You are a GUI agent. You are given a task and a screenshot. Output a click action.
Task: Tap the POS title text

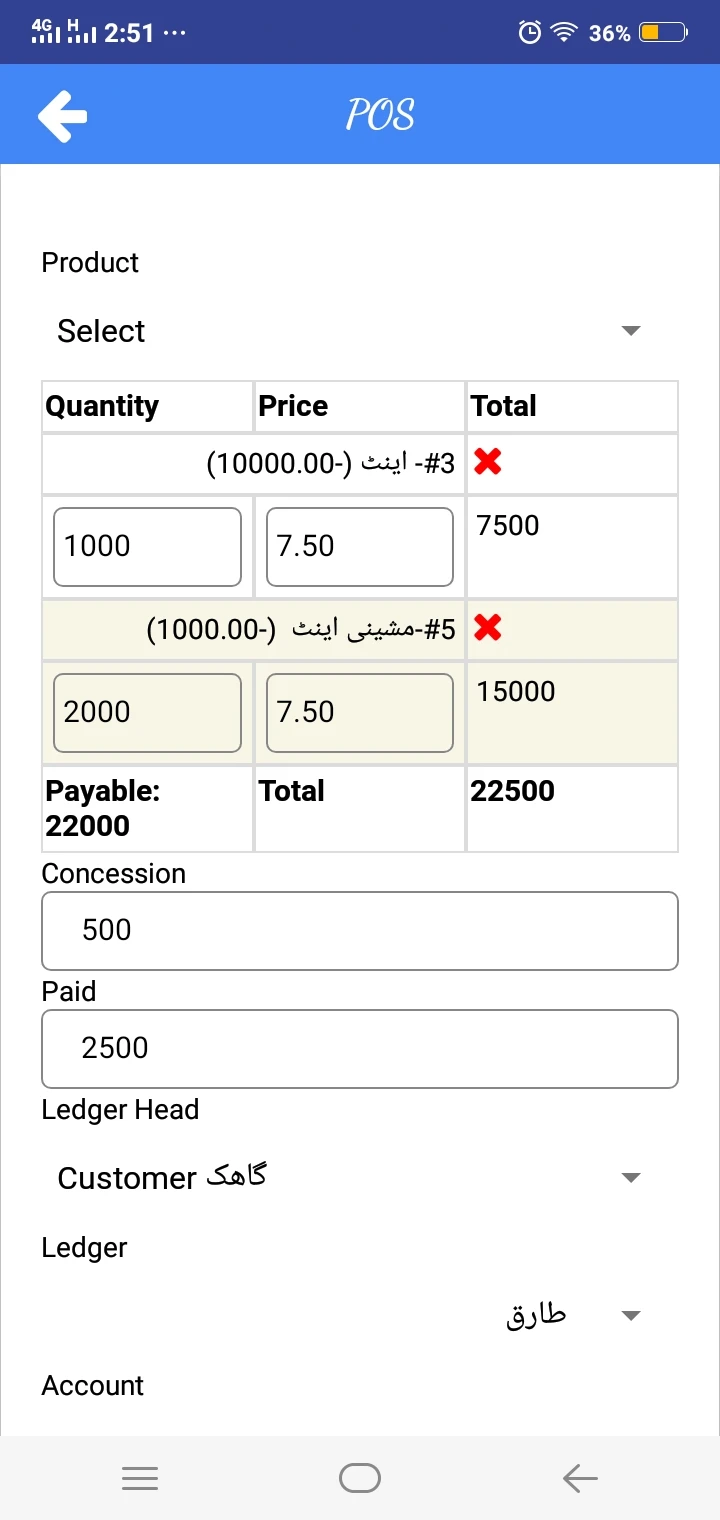pos(380,115)
